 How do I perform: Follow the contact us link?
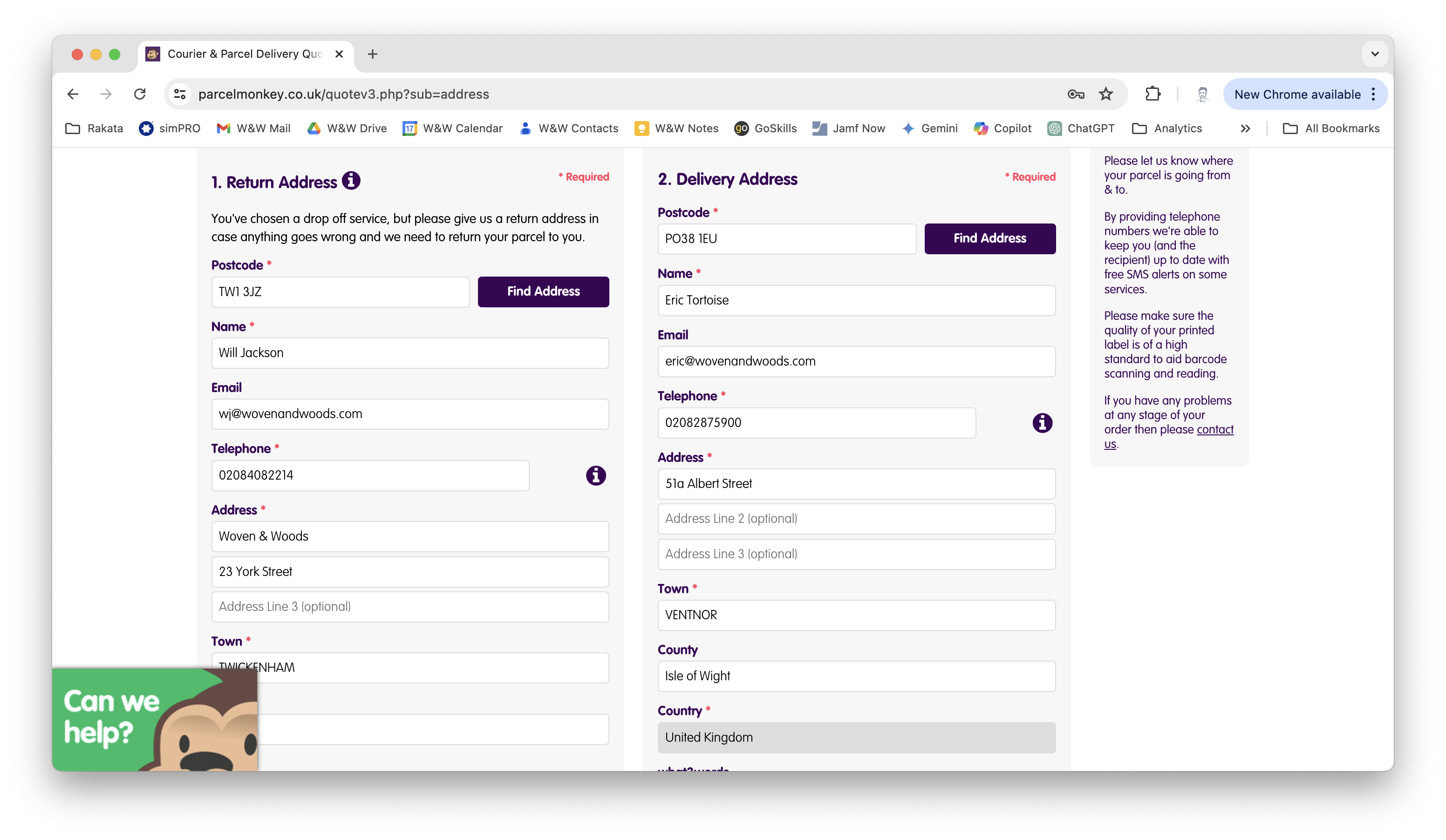tap(1214, 429)
